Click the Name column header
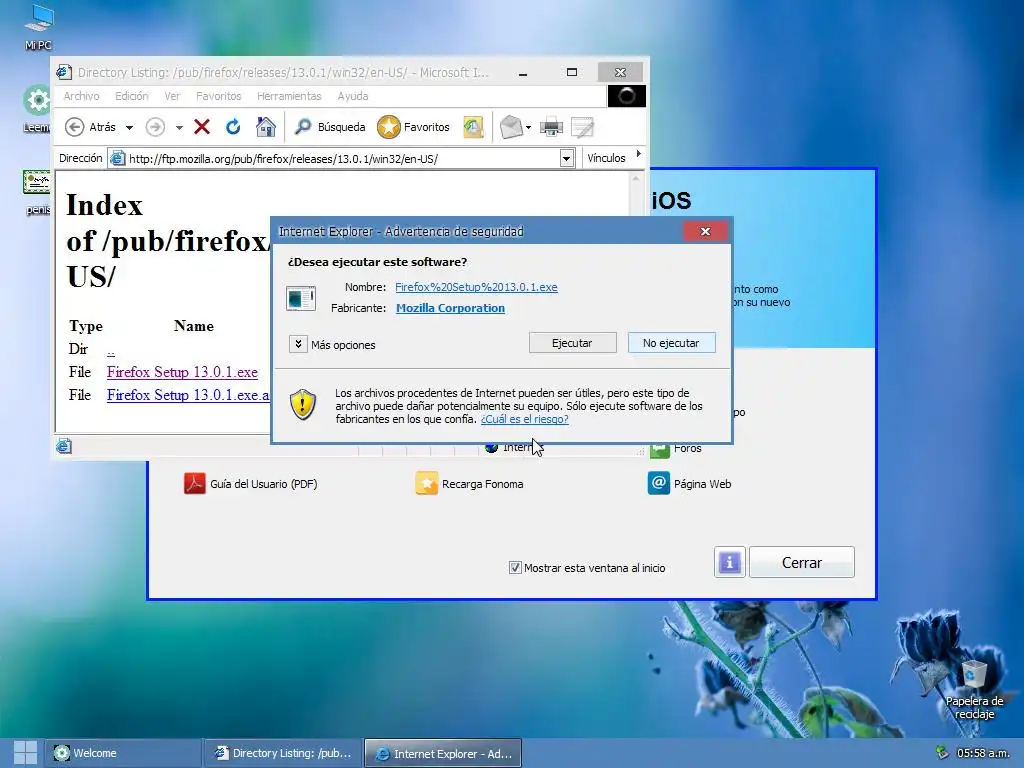 (x=194, y=326)
